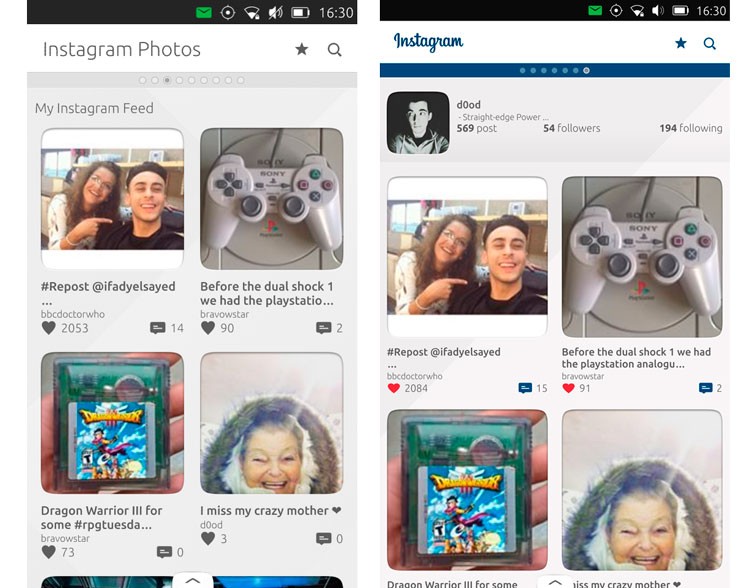
Task: Open the blue comment icon showing 15
Action: 526,388
